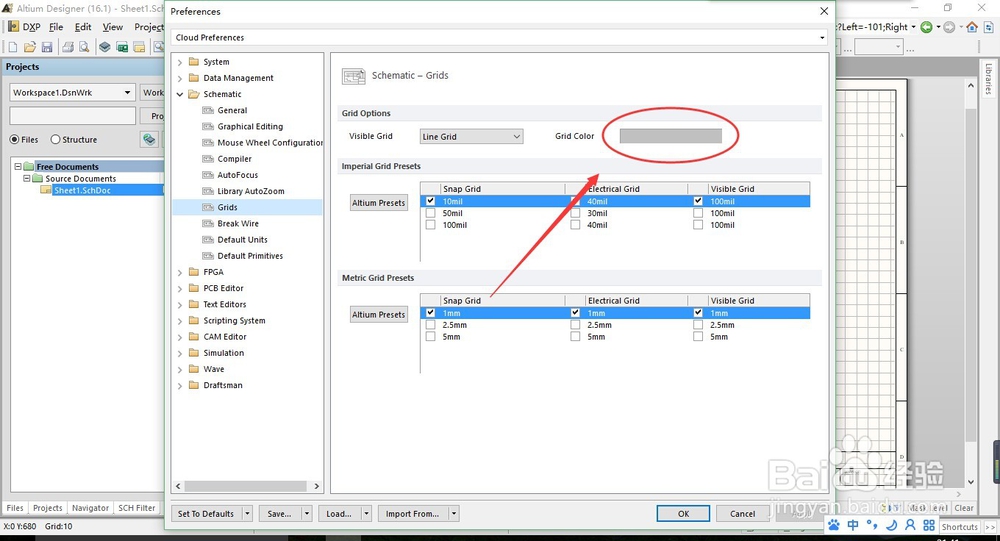Toggle the 1mm metric snap grid checkbox
This screenshot has width=1000, height=541.
[x=430, y=313]
